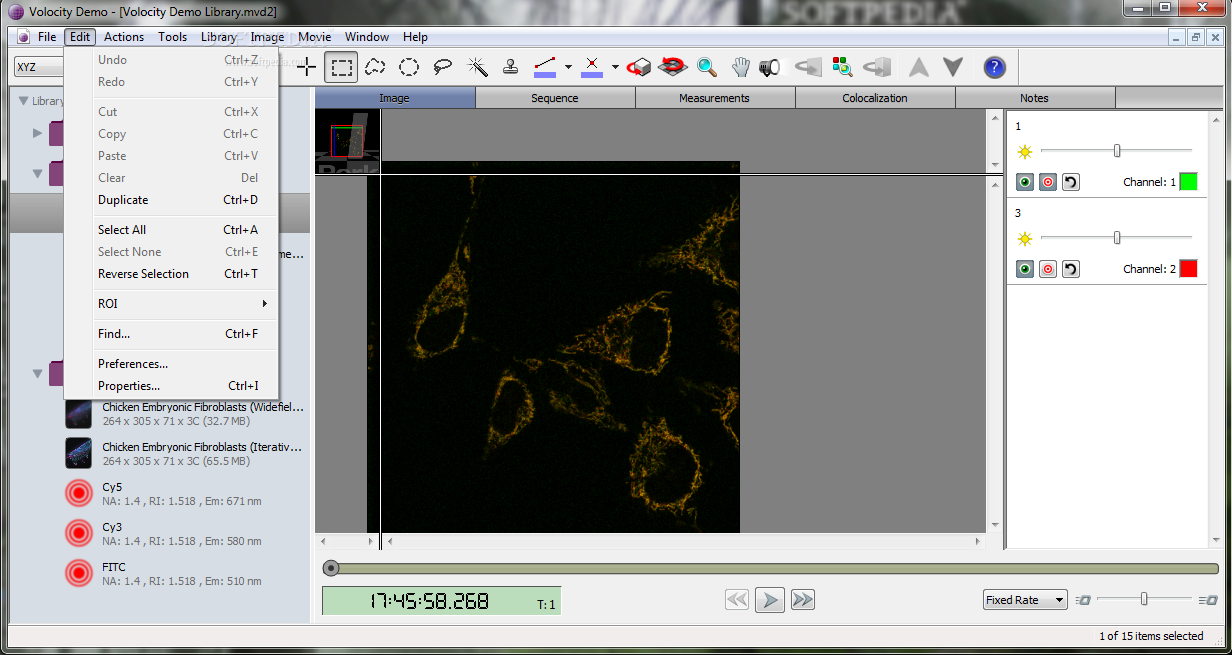Click brightness sun icon for item 3
The image size is (1232, 655).
coord(1024,238)
